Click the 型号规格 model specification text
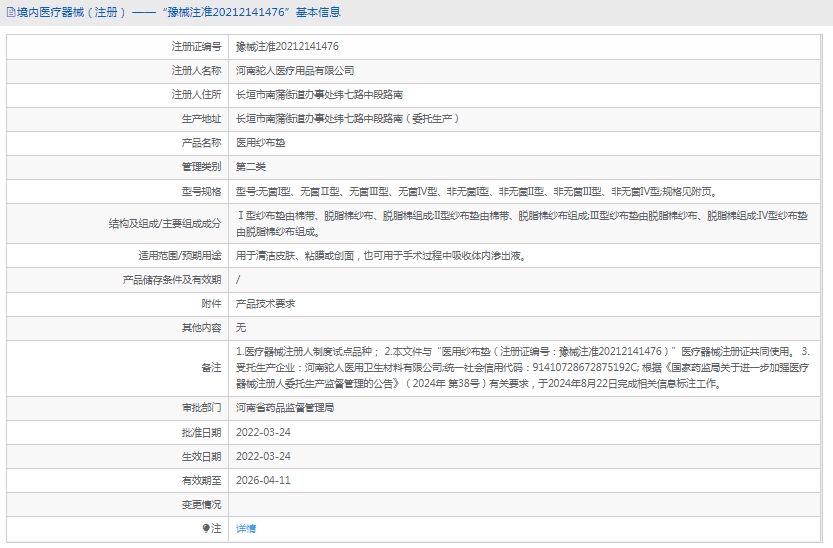The height and width of the screenshot is (548, 833). coord(475,191)
